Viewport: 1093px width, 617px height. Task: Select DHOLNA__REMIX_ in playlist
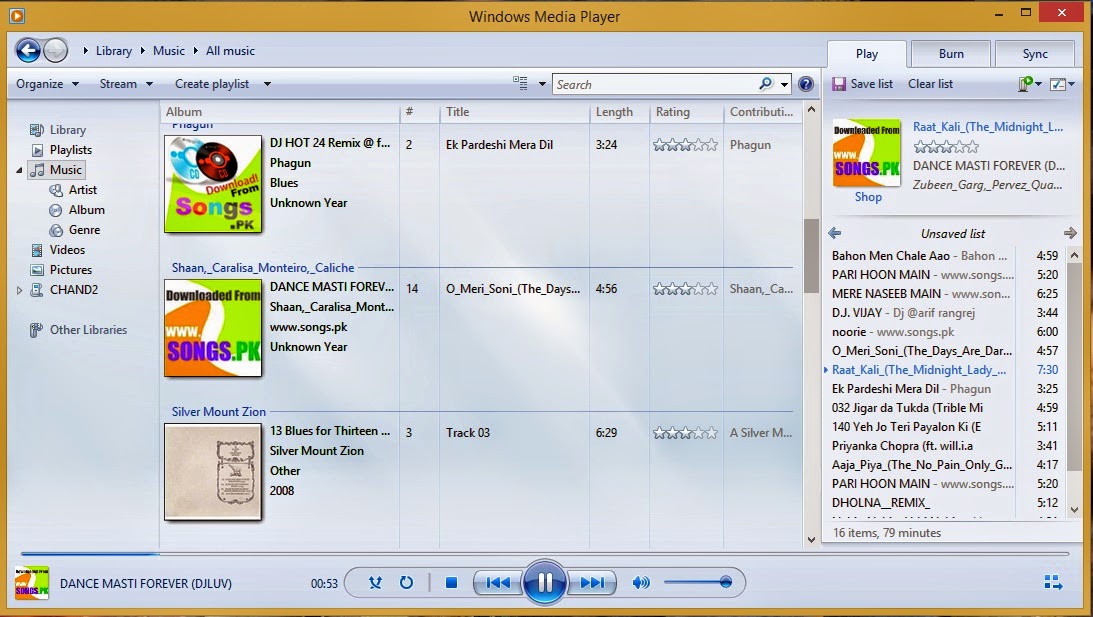click(945, 502)
